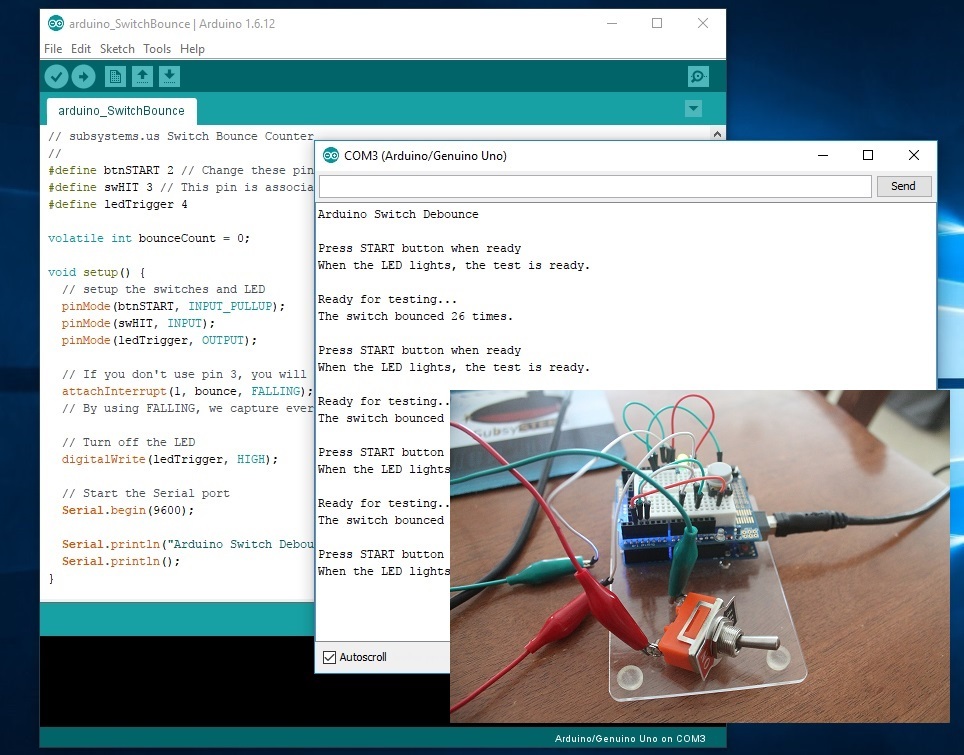
Task: Click the '// subsystems.us Switch Bounce Counter' comment
Action: coord(181,136)
